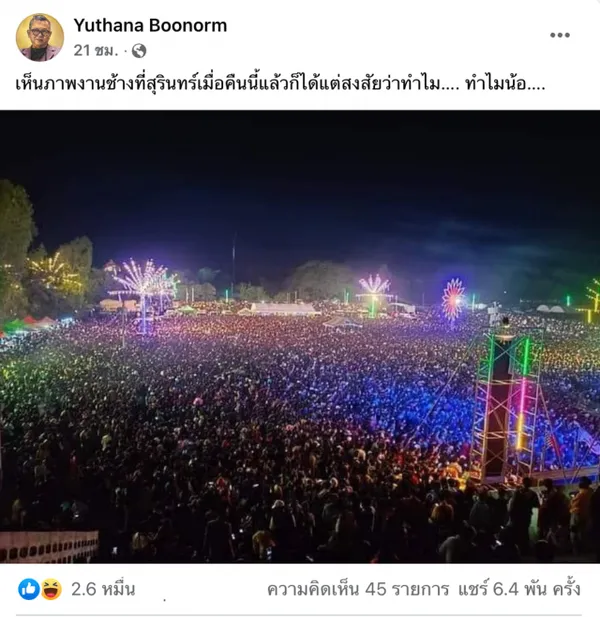This screenshot has height=617, width=600.
Task: Open the three-dot post options menu
Action: click(x=559, y=35)
